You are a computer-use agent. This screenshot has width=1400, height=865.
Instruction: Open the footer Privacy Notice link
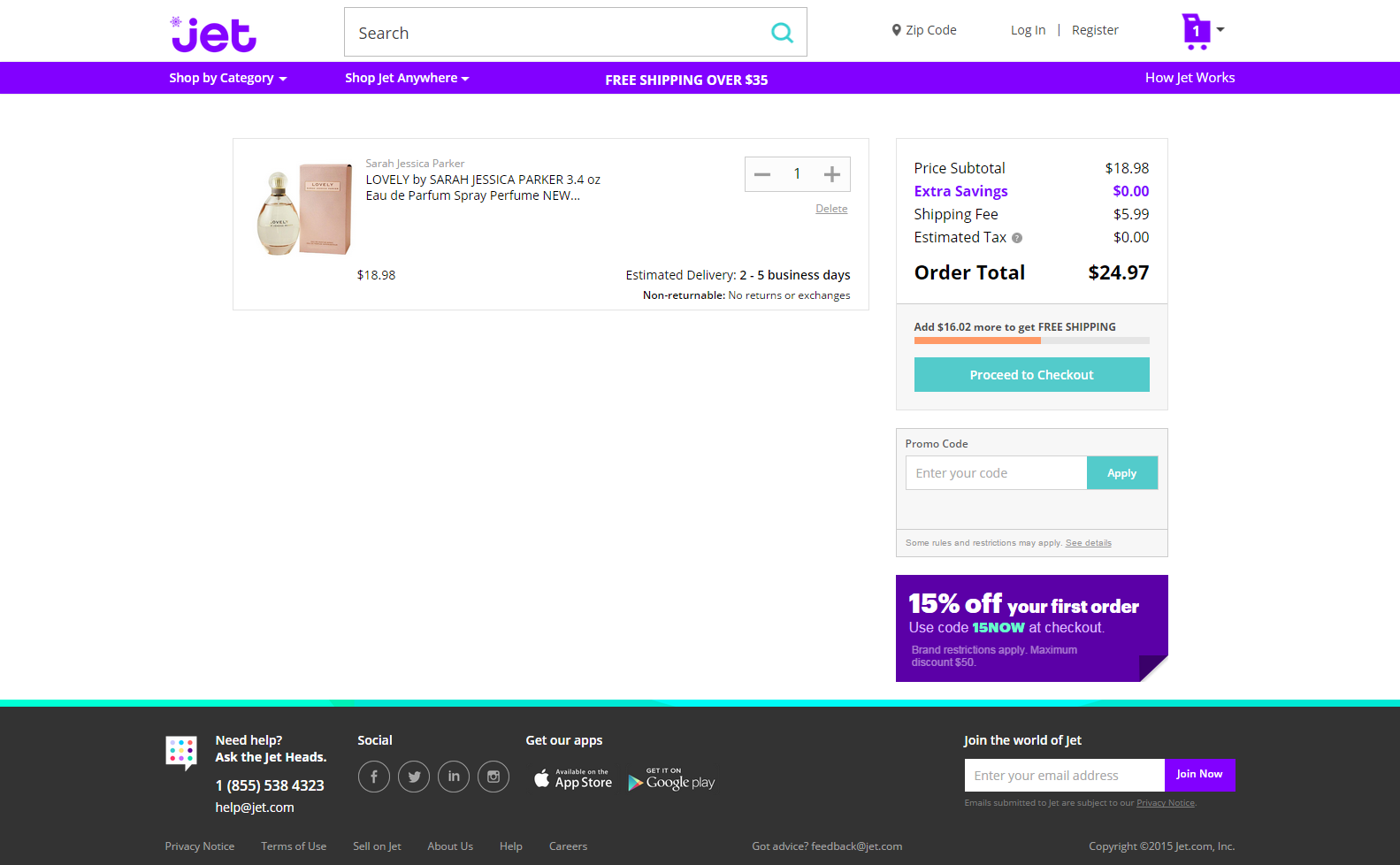coord(200,846)
